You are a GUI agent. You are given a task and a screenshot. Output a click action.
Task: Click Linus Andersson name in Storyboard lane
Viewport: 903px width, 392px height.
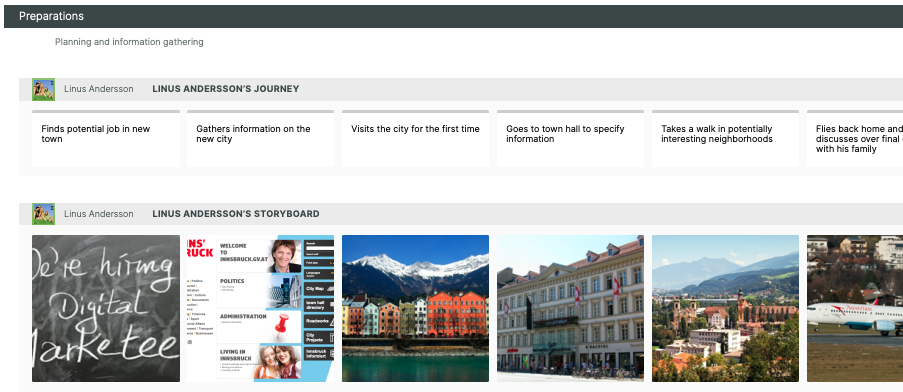(98, 214)
